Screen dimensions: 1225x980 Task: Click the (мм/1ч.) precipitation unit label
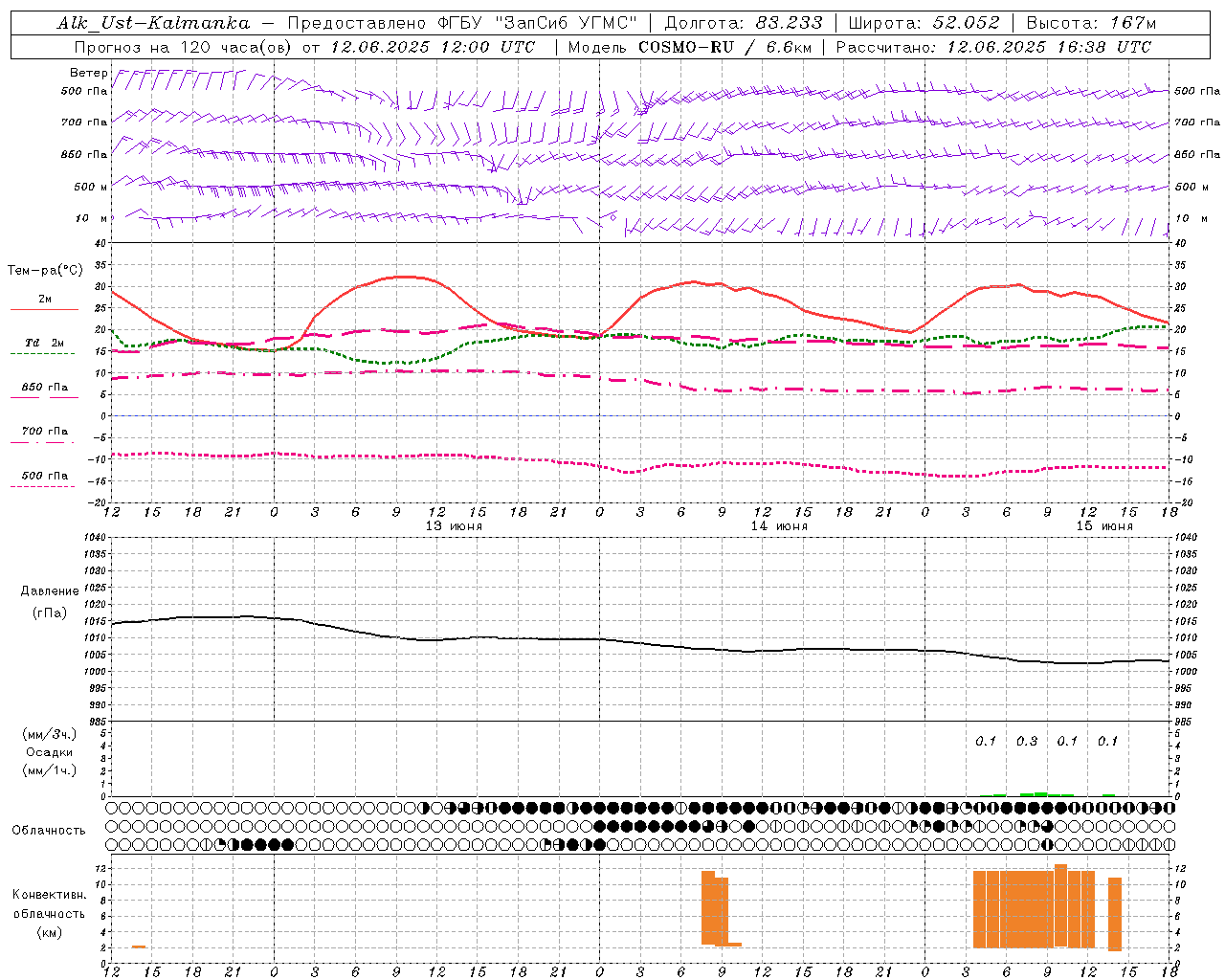50,770
